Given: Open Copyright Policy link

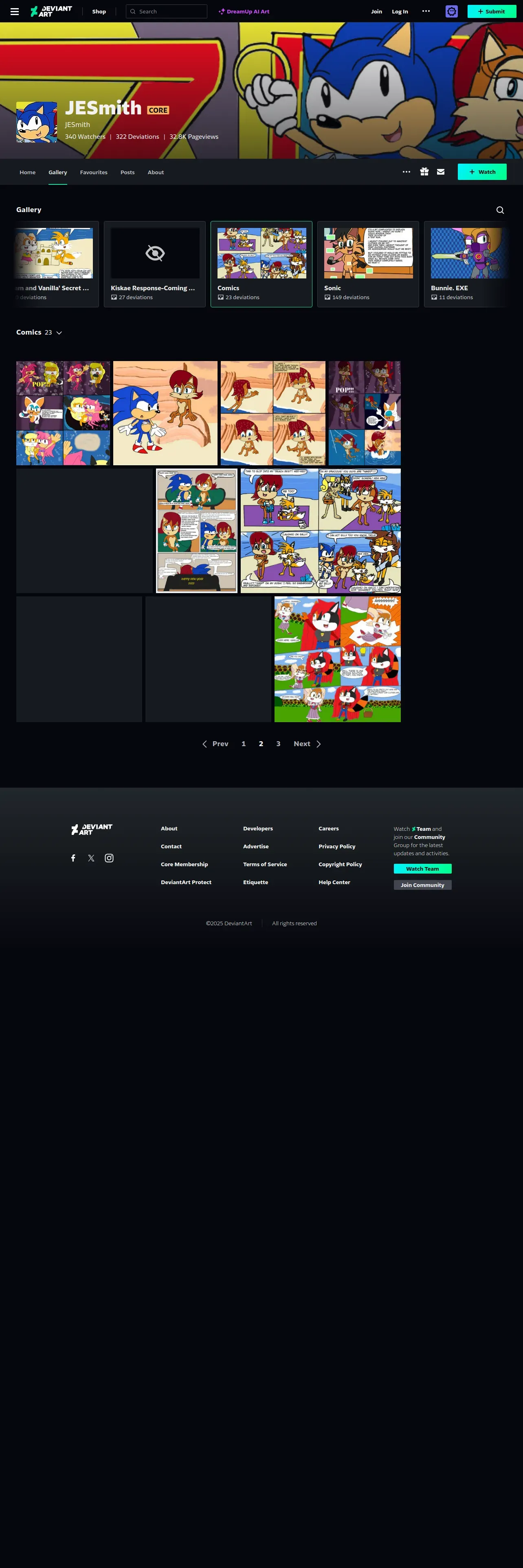Looking at the screenshot, I should pyautogui.click(x=341, y=864).
